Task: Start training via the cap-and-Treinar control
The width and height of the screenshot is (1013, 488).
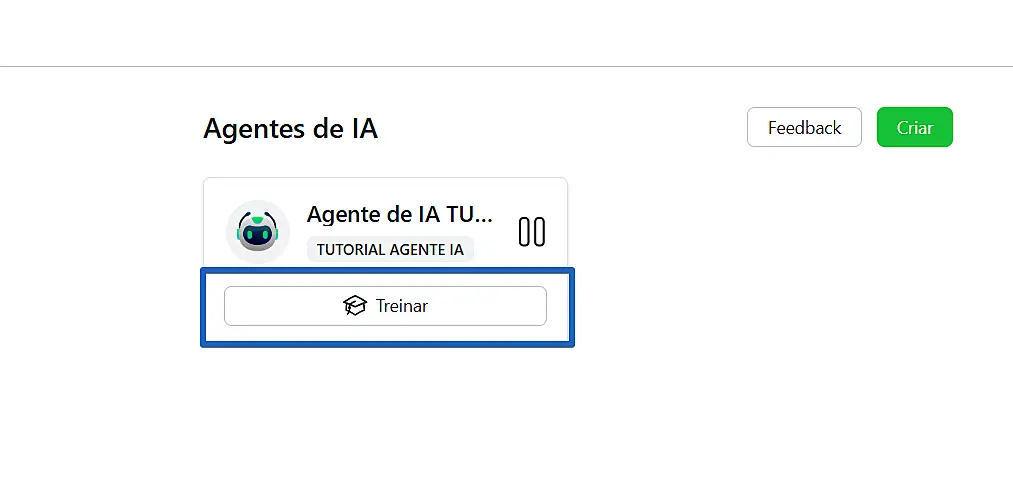Action: tap(385, 306)
